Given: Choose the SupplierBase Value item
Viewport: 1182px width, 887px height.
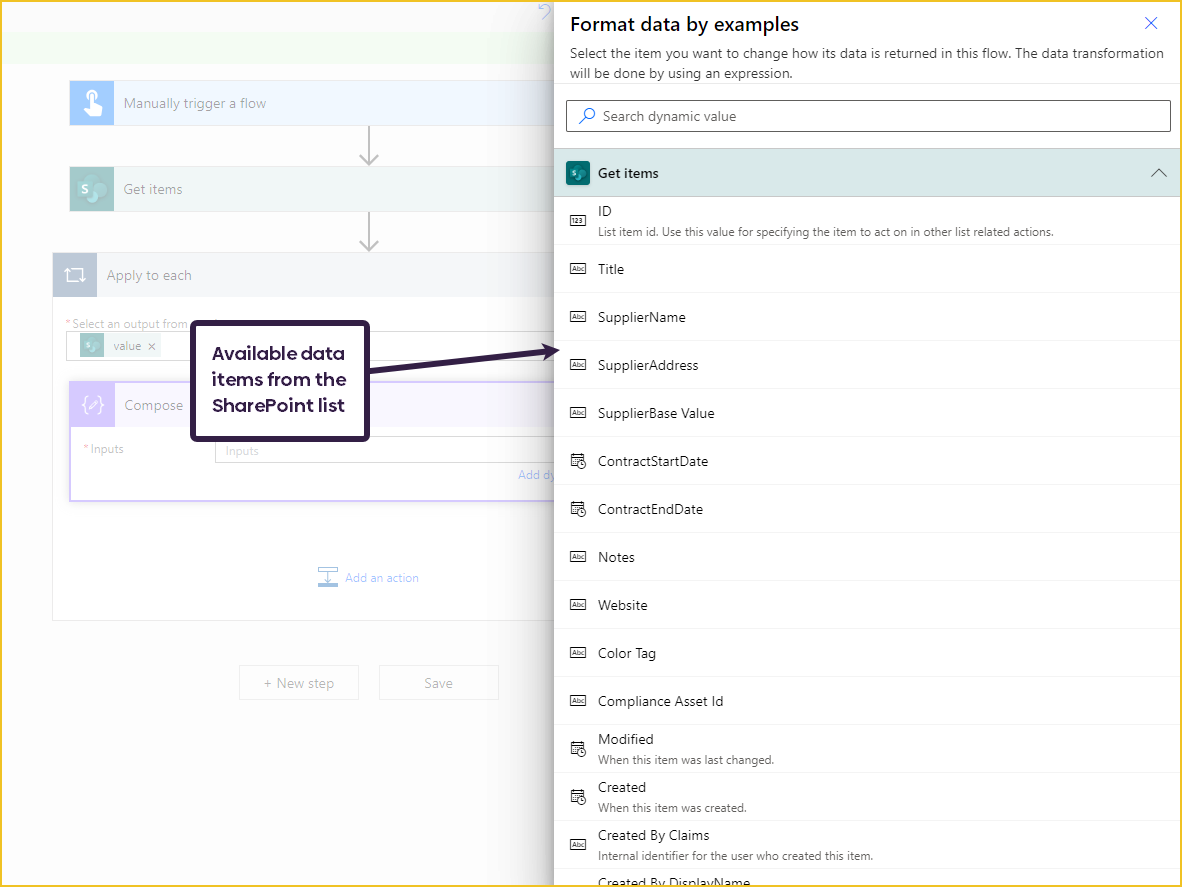Looking at the screenshot, I should point(867,413).
